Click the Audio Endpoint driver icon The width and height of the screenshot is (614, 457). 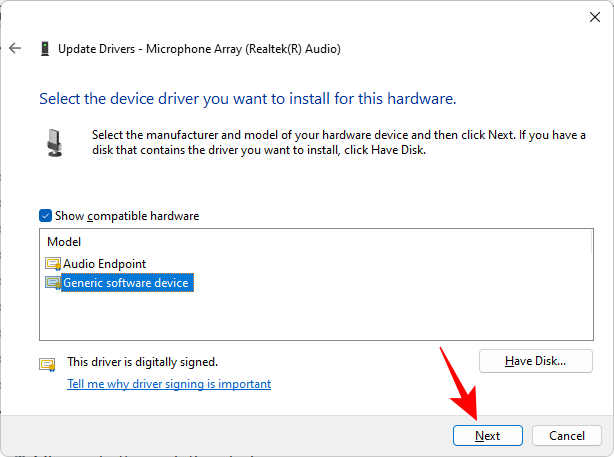pyautogui.click(x=53, y=264)
